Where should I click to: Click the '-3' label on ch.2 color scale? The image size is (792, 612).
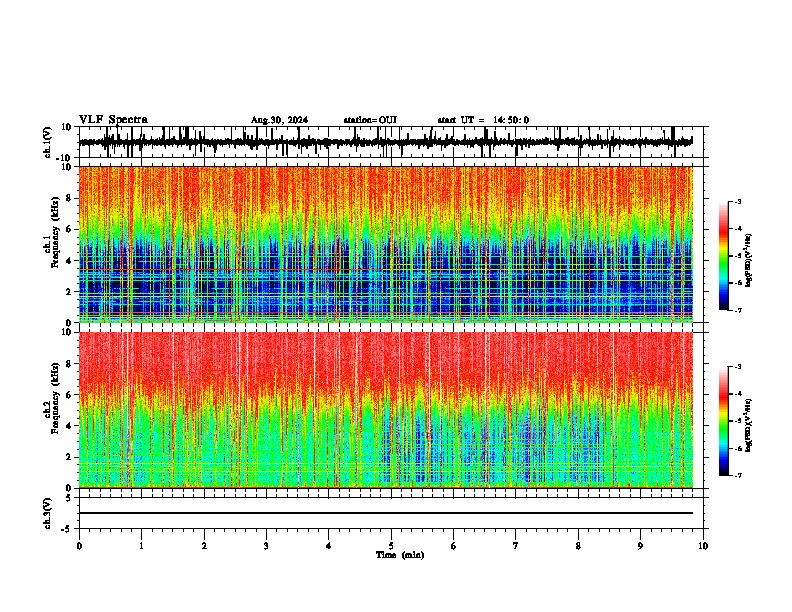pos(738,367)
